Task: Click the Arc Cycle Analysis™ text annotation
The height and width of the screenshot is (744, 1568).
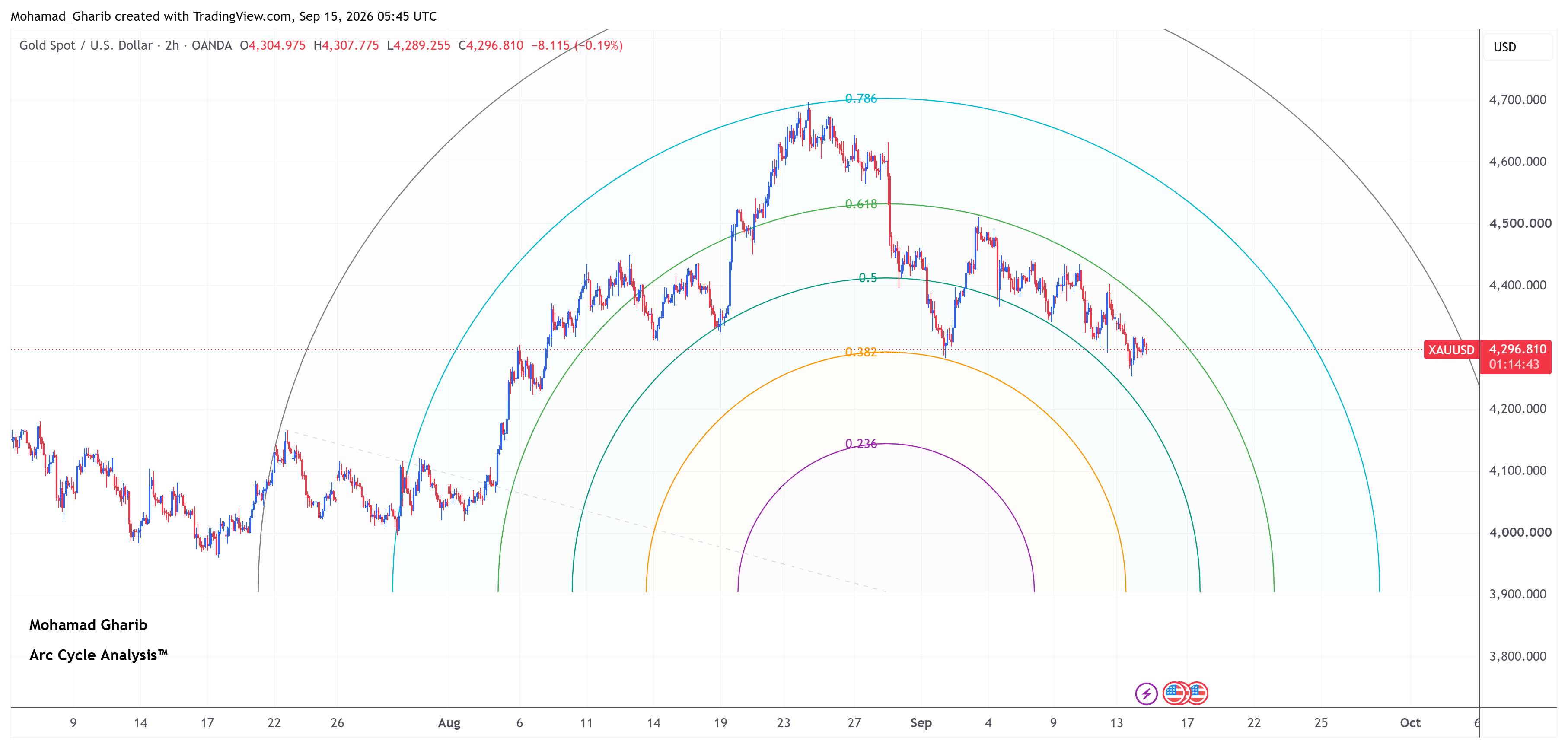Action: coord(98,655)
